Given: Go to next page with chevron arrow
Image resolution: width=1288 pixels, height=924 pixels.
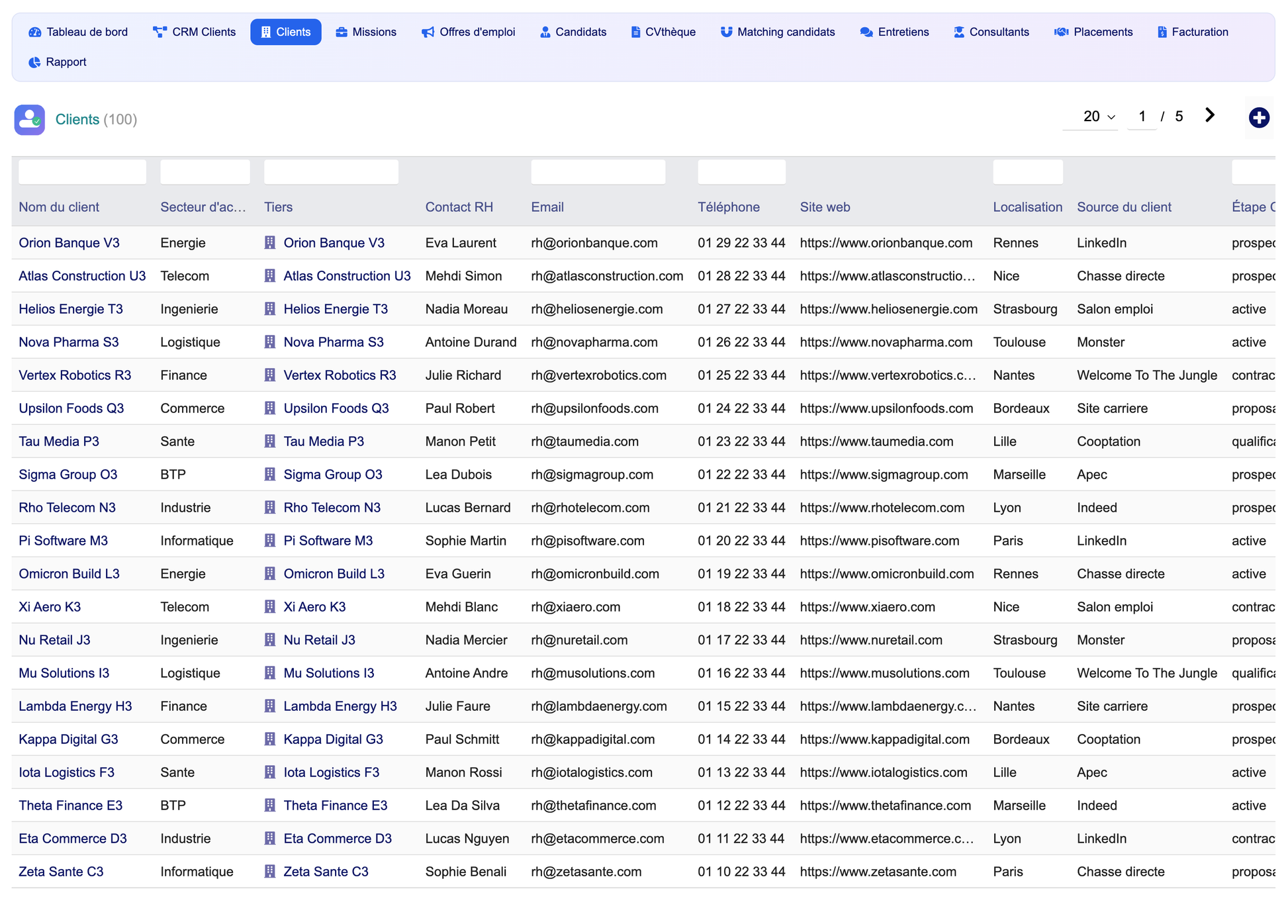Looking at the screenshot, I should tap(1210, 115).
